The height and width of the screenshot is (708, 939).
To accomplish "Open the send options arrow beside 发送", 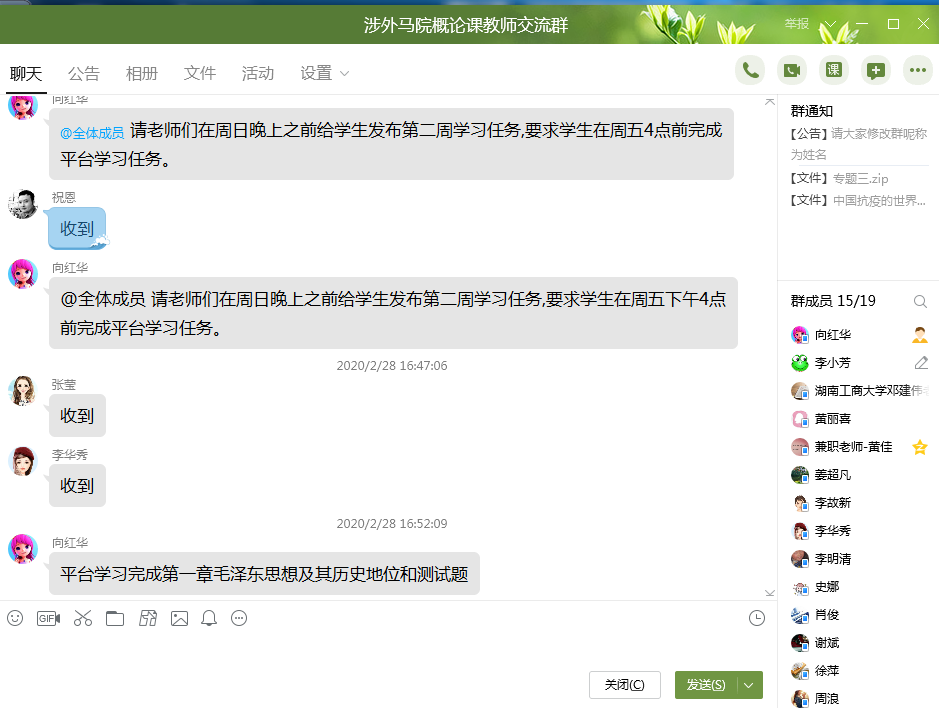I will [749, 685].
